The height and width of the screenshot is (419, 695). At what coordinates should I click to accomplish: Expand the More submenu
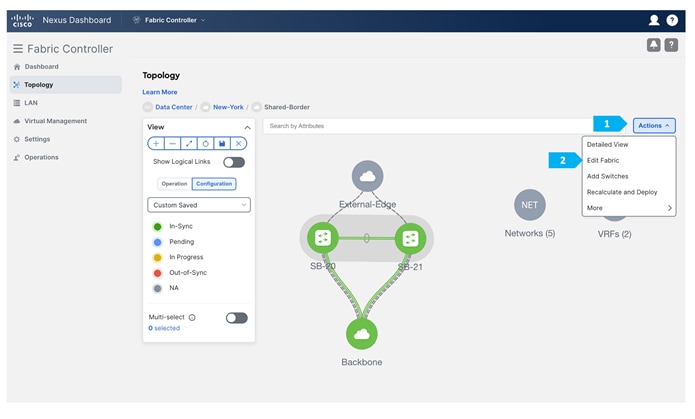click(x=629, y=208)
